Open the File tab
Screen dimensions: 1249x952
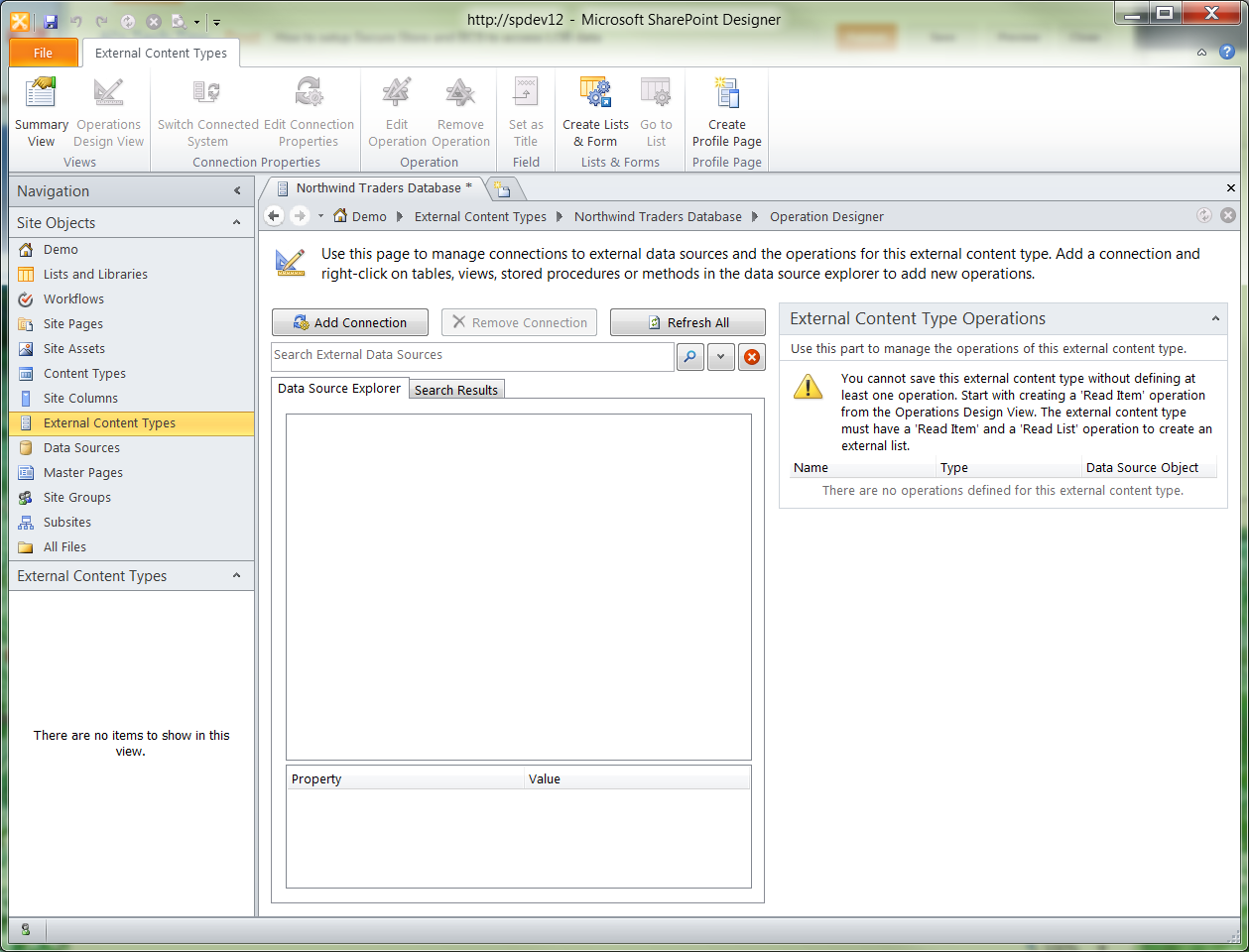pyautogui.click(x=43, y=53)
